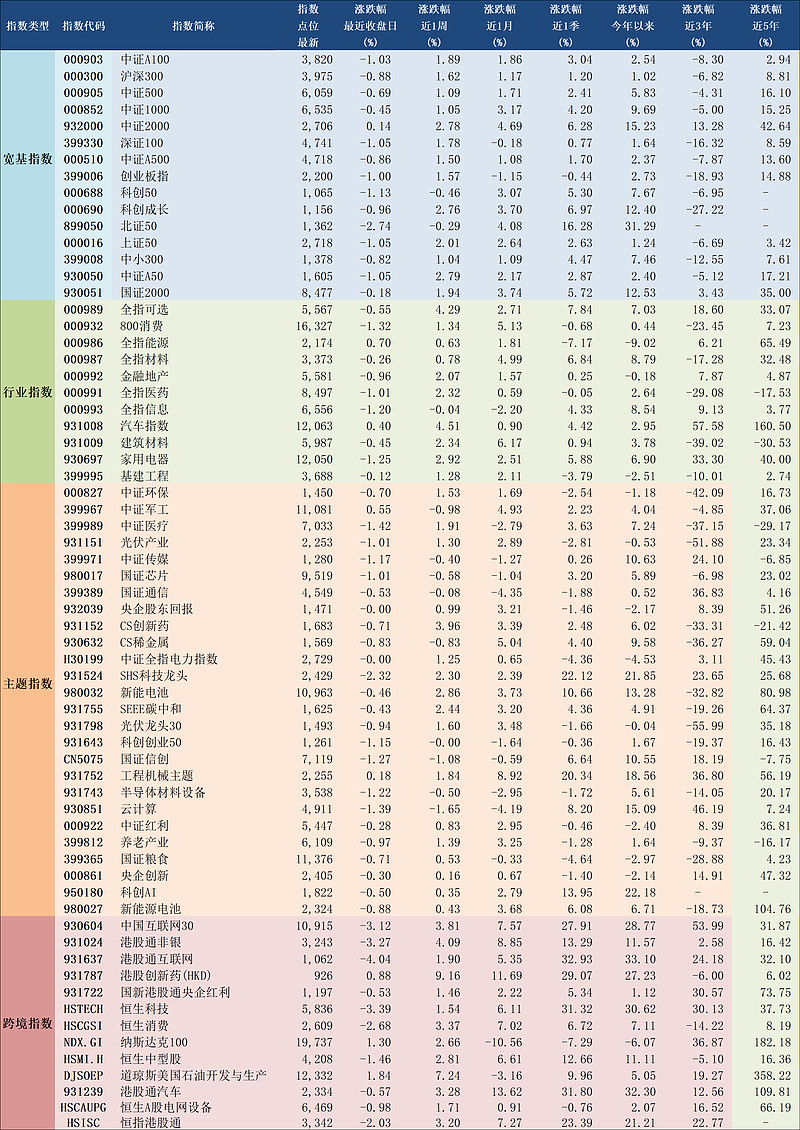Select the 北证50 index name
This screenshot has height=1130, width=800.
click(x=139, y=226)
